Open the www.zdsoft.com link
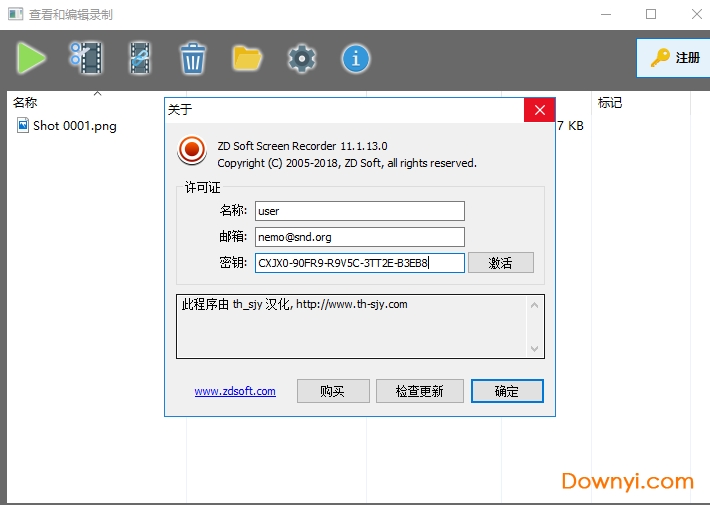The image size is (710, 505). click(235, 391)
